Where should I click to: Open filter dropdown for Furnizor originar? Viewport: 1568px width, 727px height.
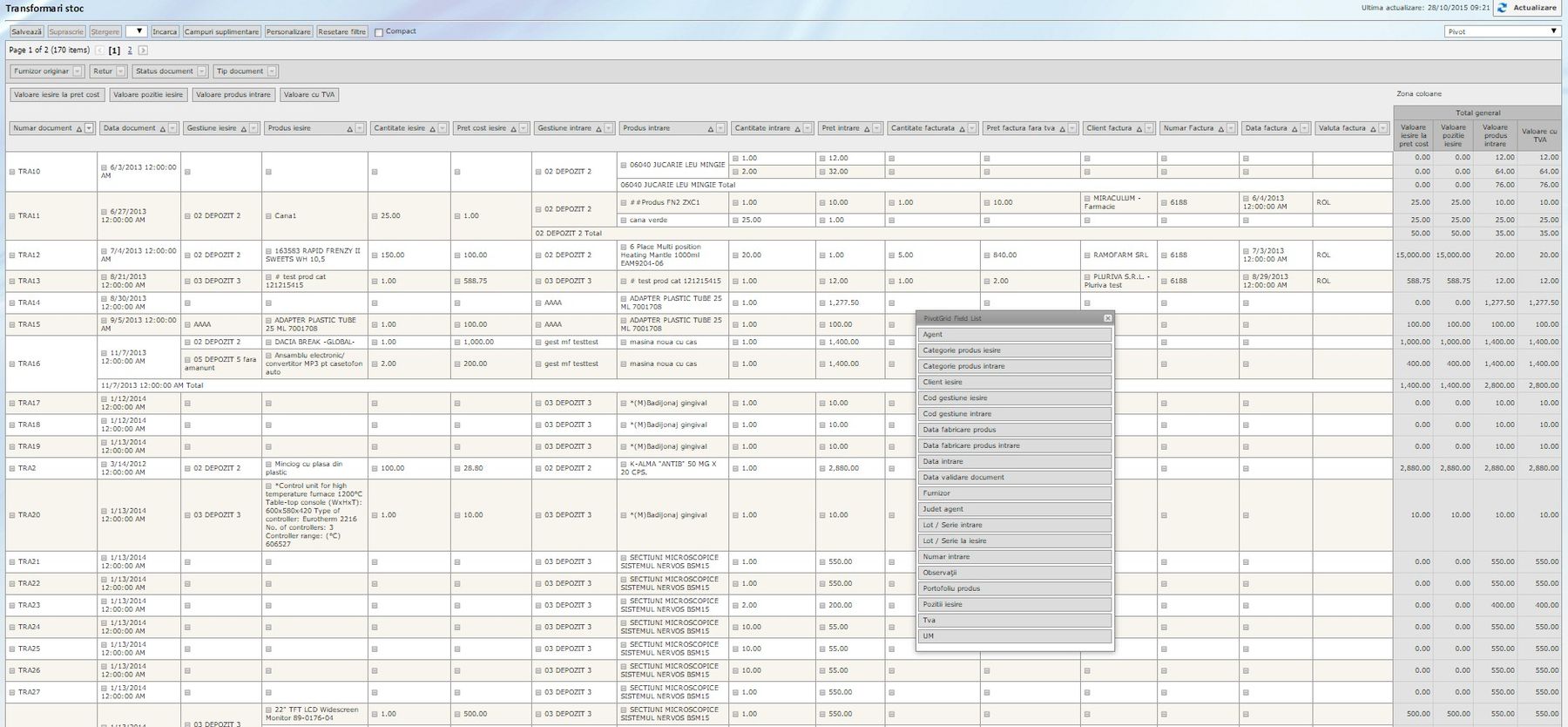click(x=78, y=71)
